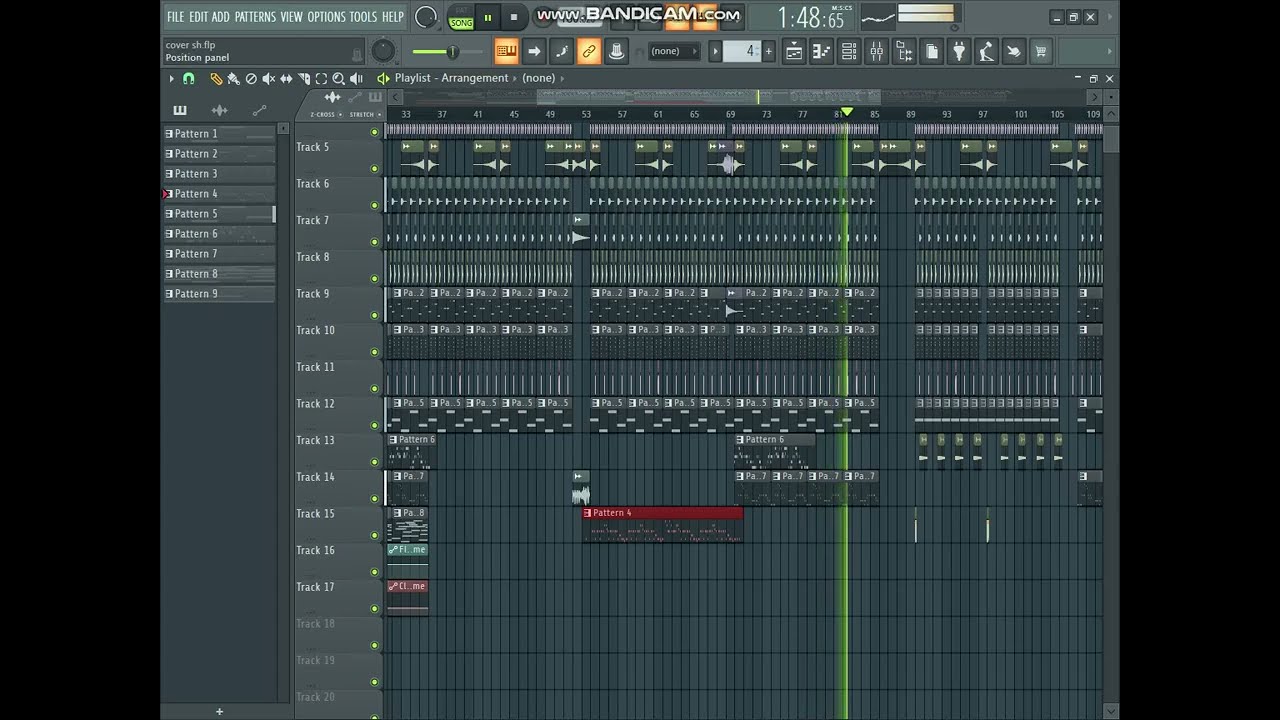The height and width of the screenshot is (720, 1280).
Task: Mute Track 5 with its green LED
Action: pyautogui.click(x=375, y=169)
